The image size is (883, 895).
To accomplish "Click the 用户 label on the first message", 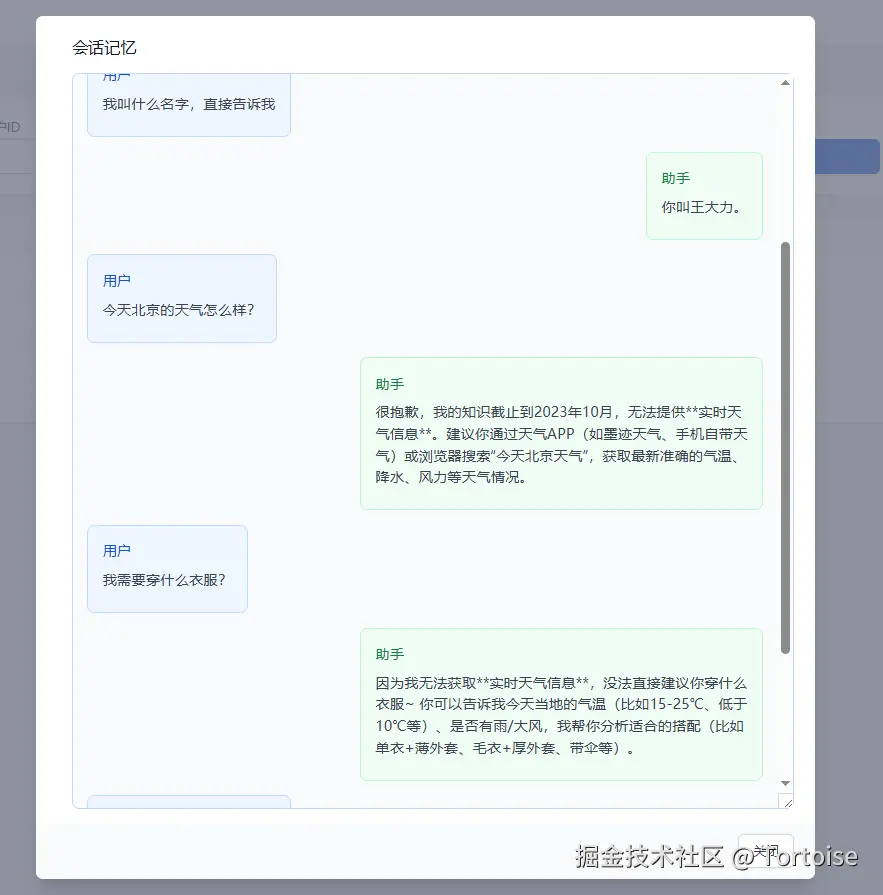I will (116, 75).
